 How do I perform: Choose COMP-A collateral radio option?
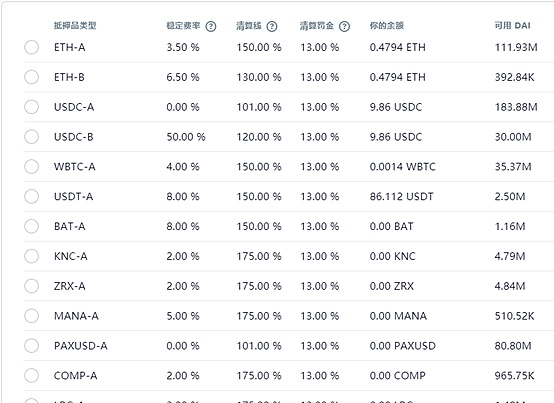31,375
